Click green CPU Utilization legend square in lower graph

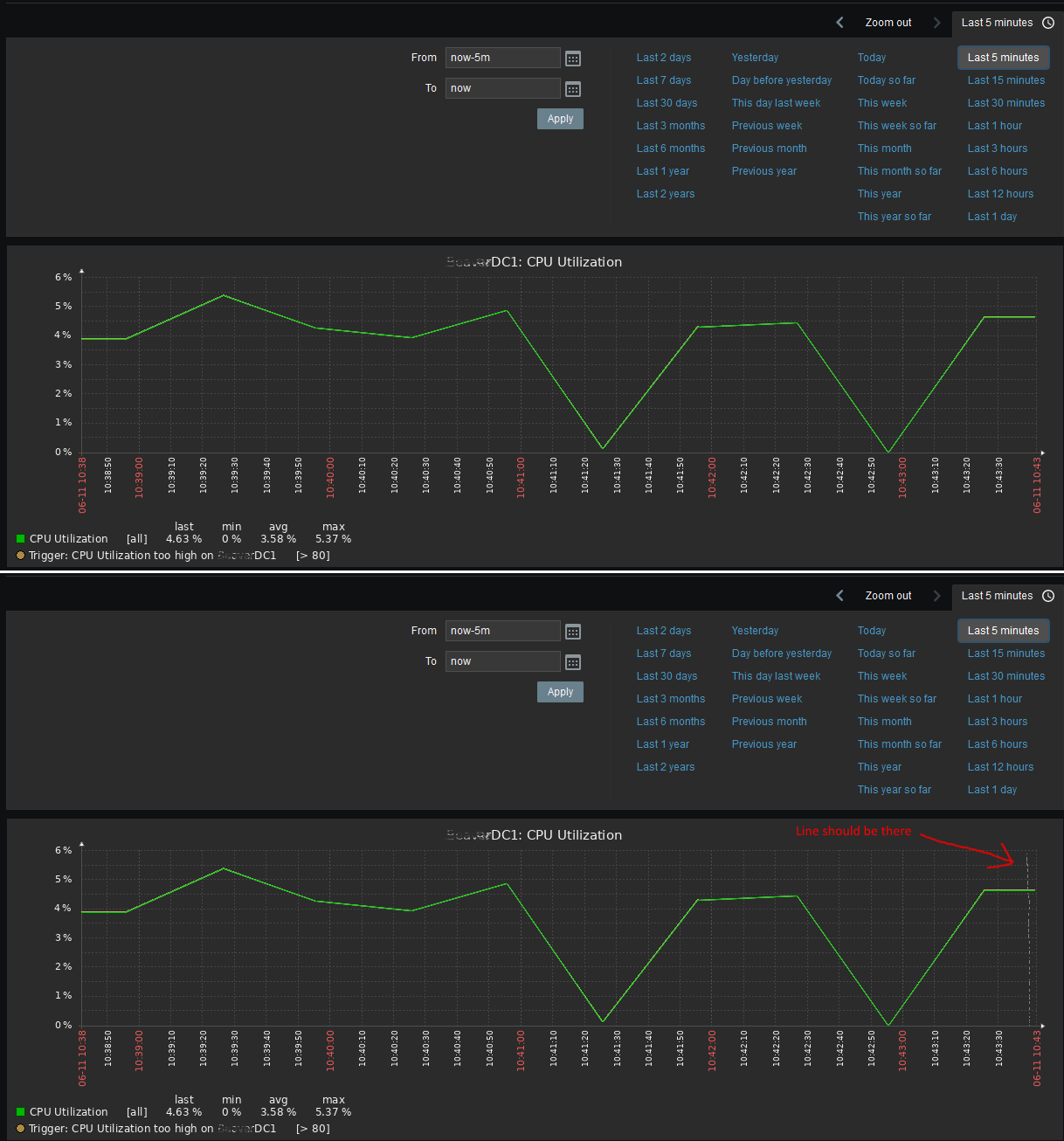pyautogui.click(x=20, y=1112)
